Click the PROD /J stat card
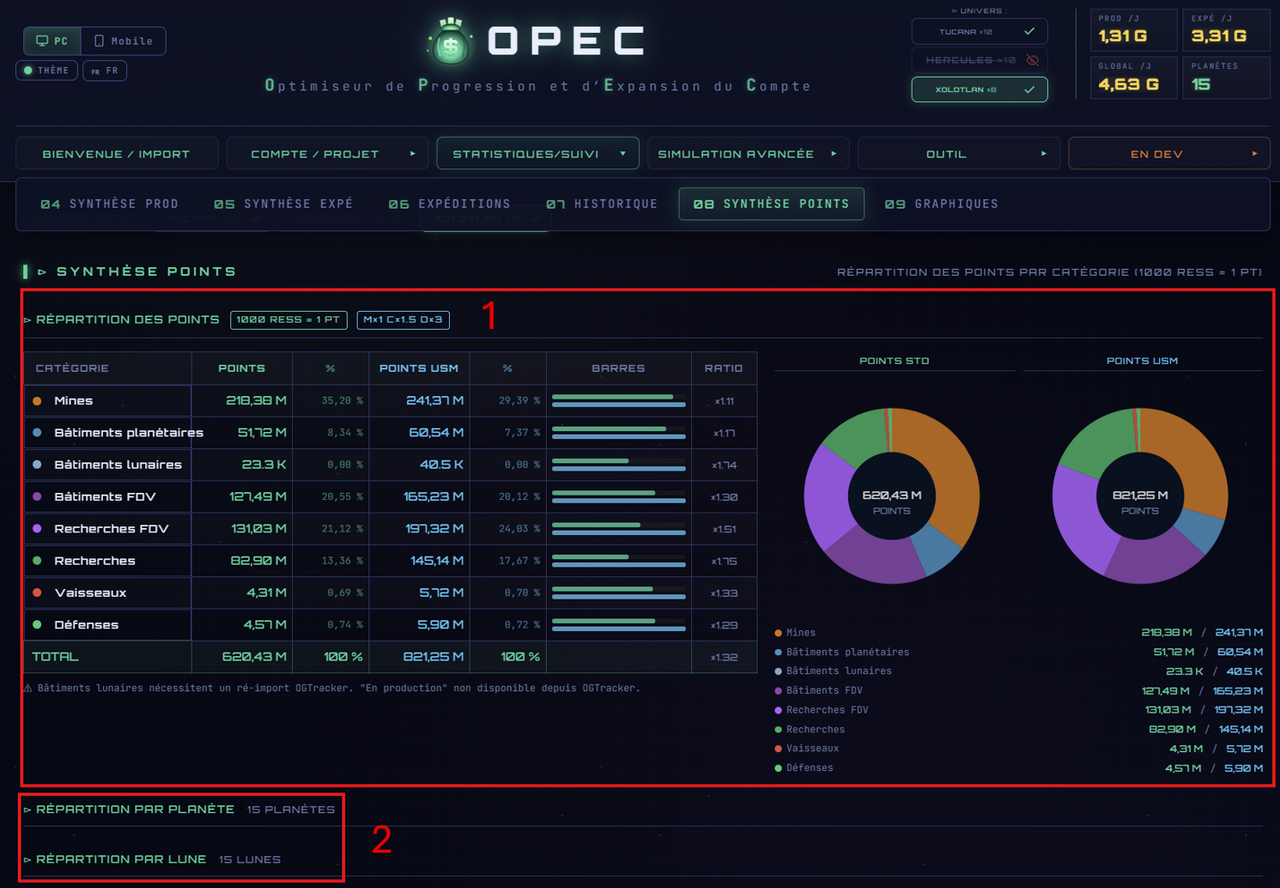 pyautogui.click(x=1133, y=29)
